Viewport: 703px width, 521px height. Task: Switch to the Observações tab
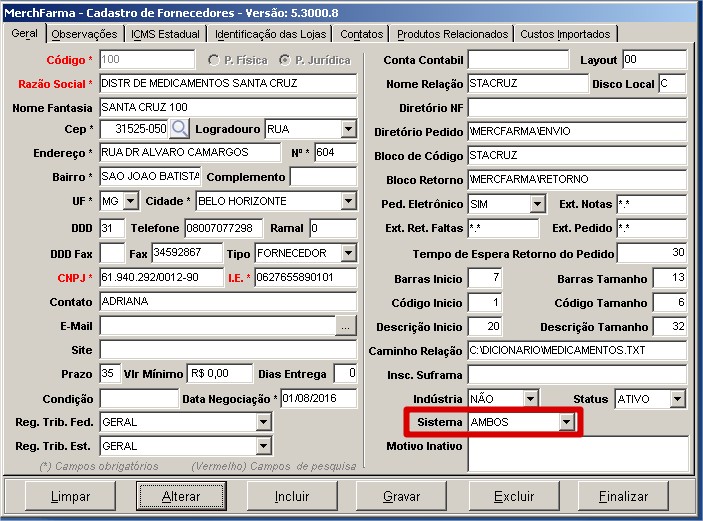84,34
